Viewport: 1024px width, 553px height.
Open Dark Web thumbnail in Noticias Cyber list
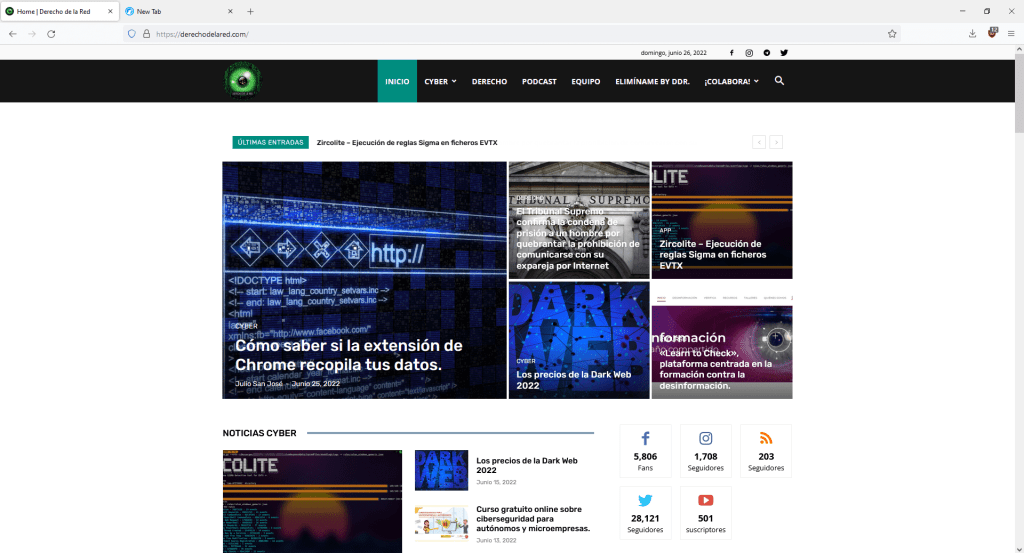(441, 469)
